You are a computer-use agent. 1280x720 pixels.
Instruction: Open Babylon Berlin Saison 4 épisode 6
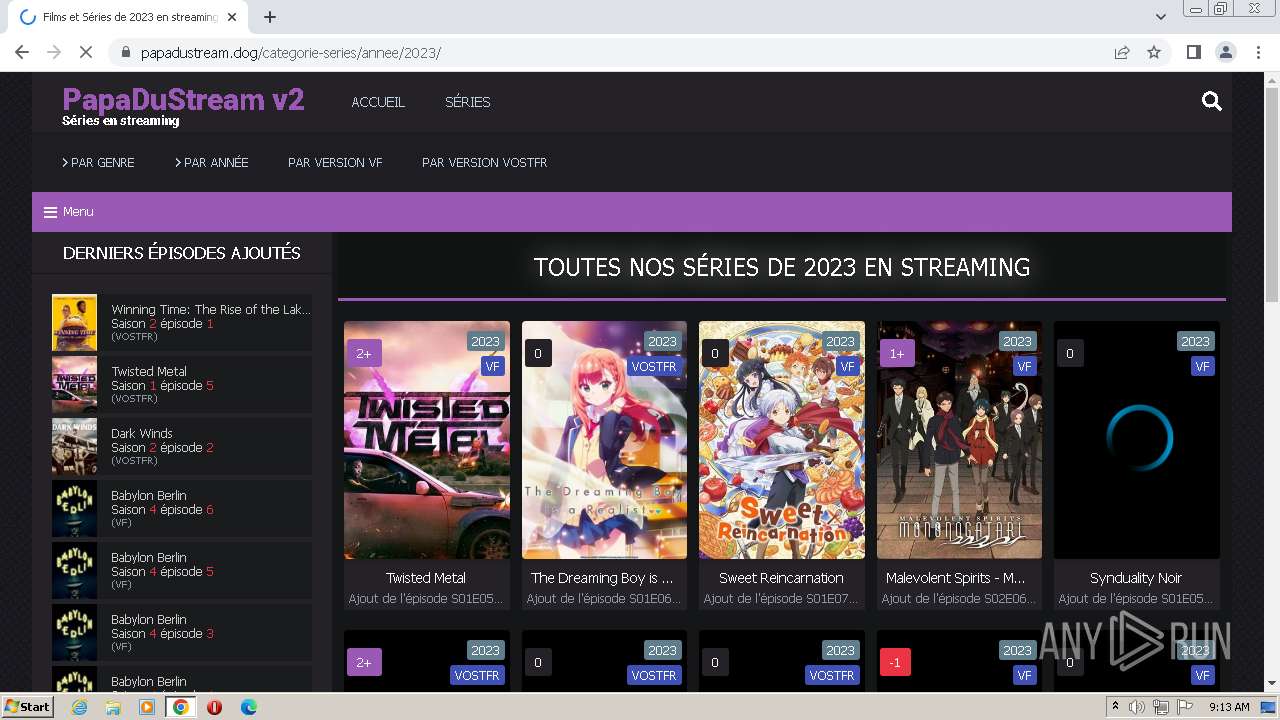(182, 508)
